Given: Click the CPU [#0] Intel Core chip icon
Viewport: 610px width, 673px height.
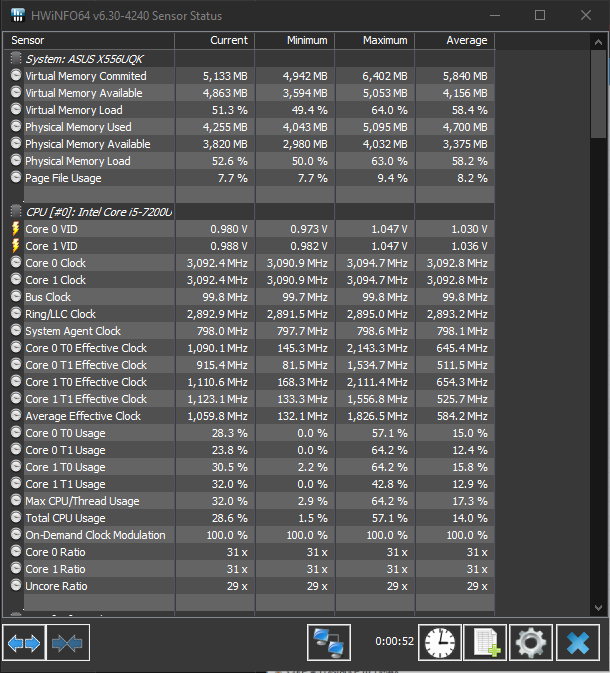Looking at the screenshot, I should pyautogui.click(x=16, y=211).
